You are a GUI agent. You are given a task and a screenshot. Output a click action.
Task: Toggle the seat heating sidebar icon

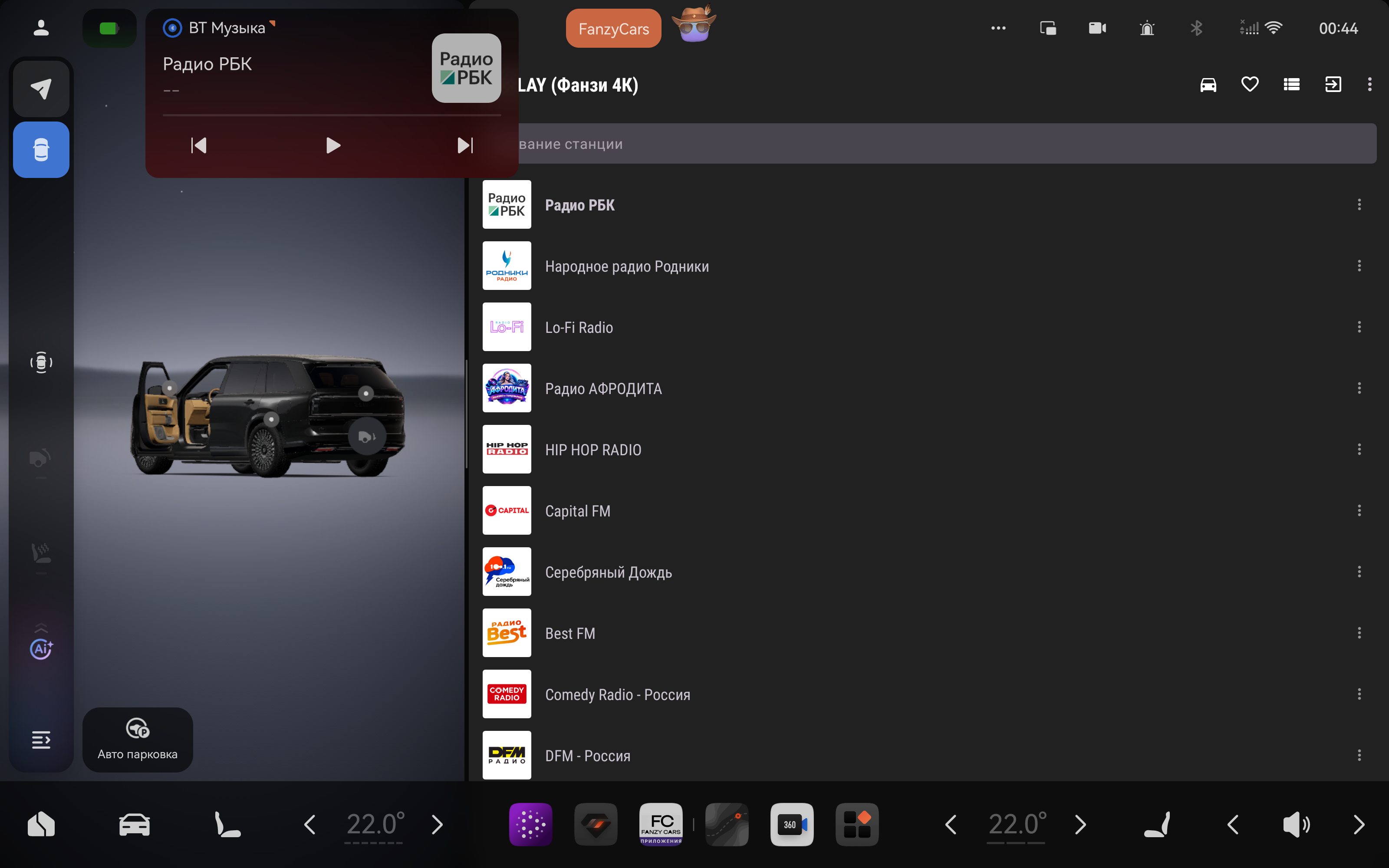(41, 553)
